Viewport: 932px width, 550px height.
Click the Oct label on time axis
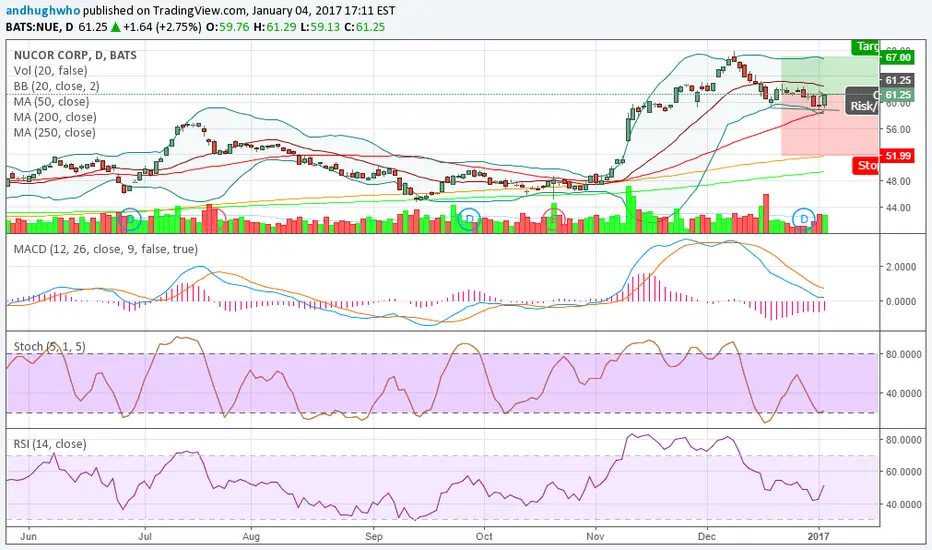pyautogui.click(x=484, y=536)
